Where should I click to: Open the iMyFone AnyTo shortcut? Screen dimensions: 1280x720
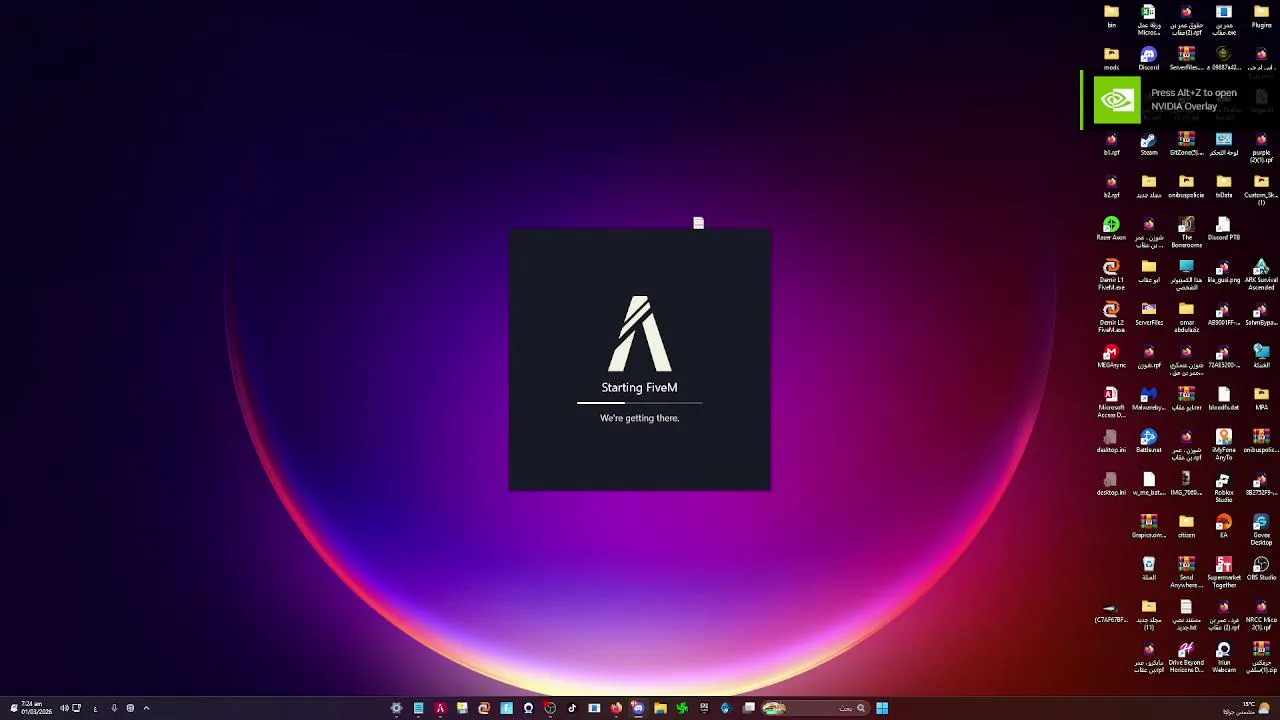pyautogui.click(x=1223, y=445)
